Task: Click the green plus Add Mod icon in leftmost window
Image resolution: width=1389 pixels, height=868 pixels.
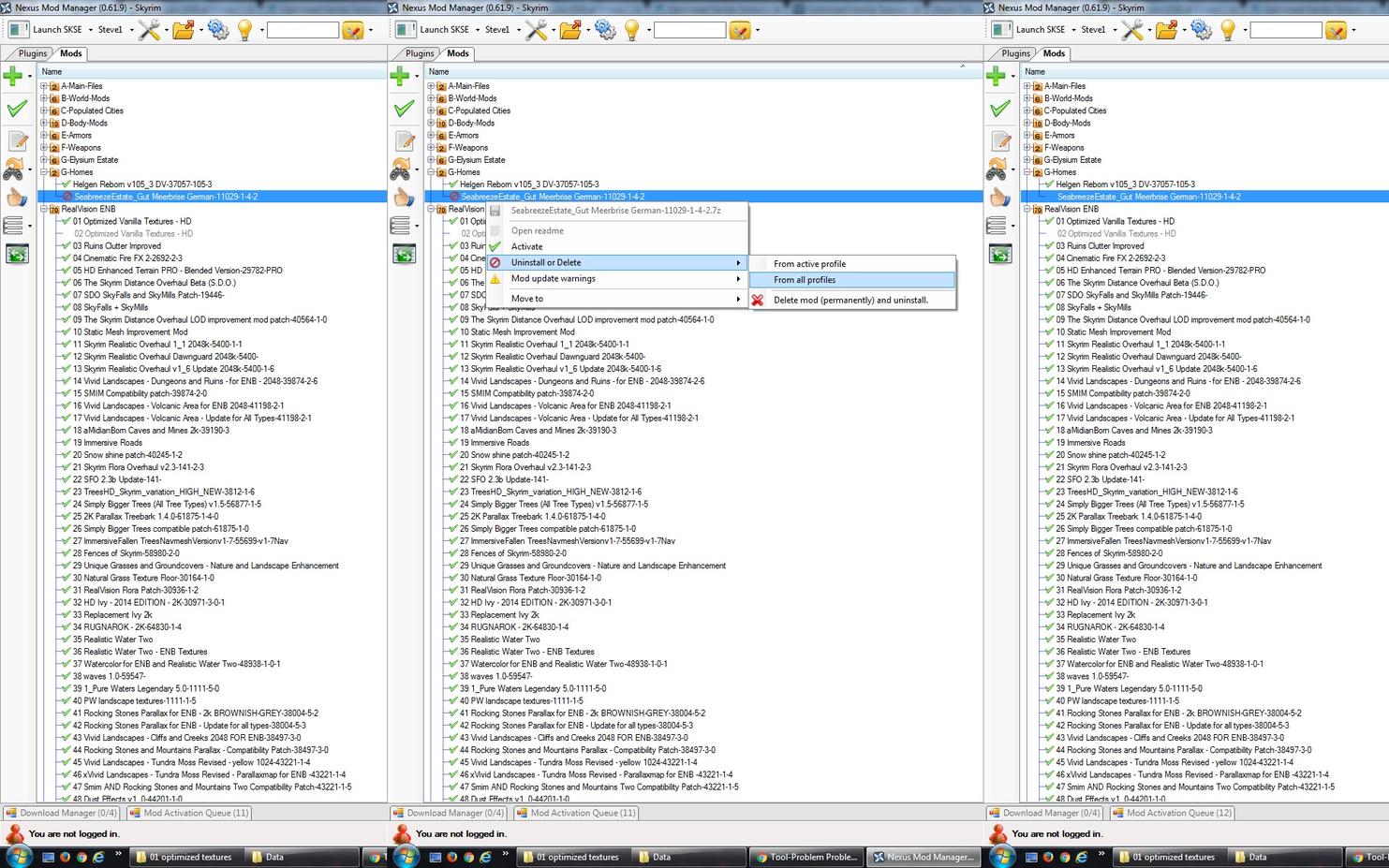Action: point(13,76)
